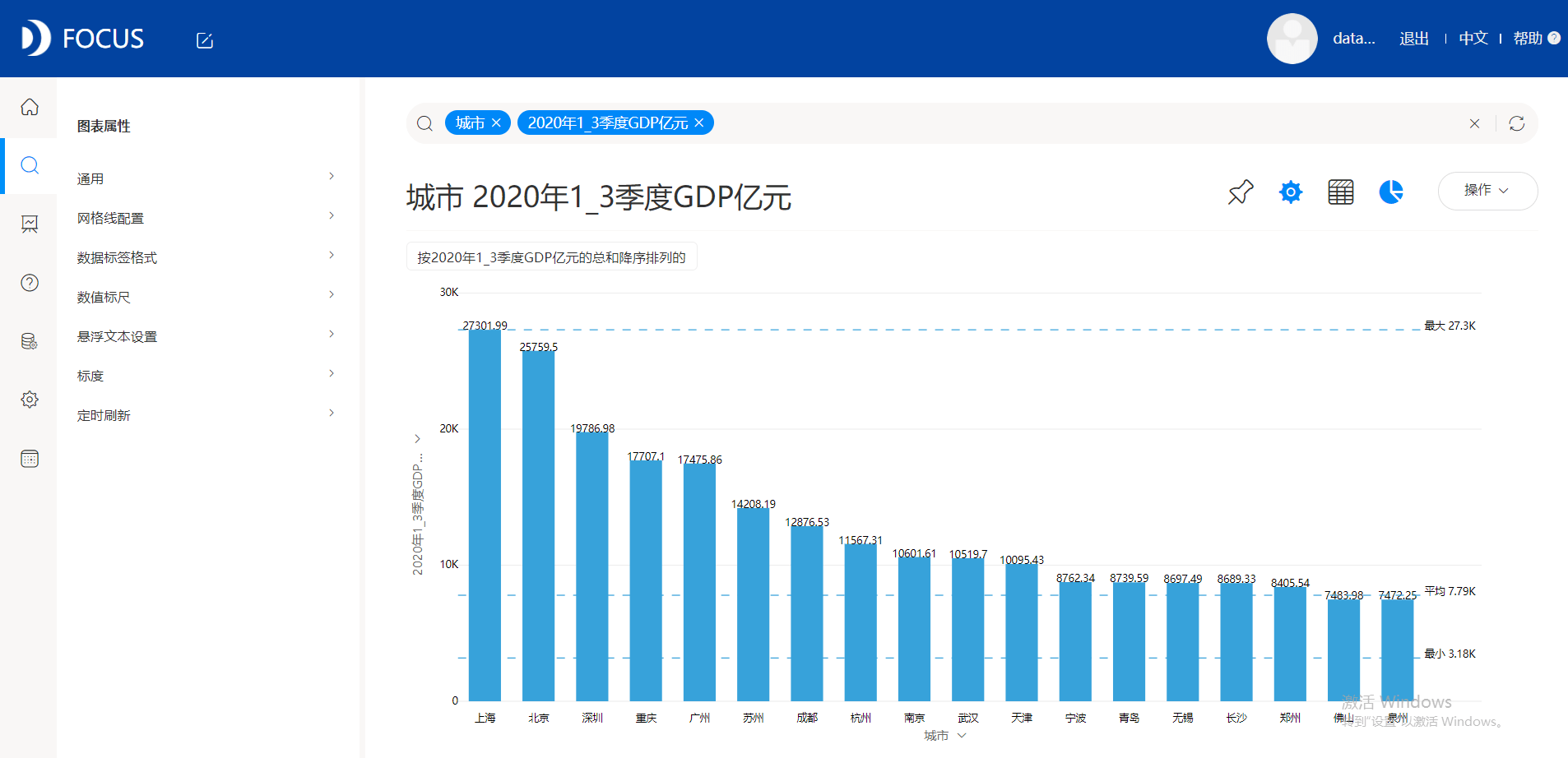Click the 平均 7.79K reference label
The height and width of the screenshot is (758, 1568).
click(x=1450, y=591)
